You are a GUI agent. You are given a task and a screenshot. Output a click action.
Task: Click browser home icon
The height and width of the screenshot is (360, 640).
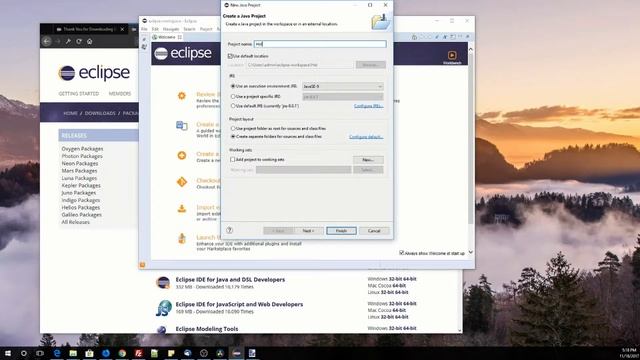point(89,41)
